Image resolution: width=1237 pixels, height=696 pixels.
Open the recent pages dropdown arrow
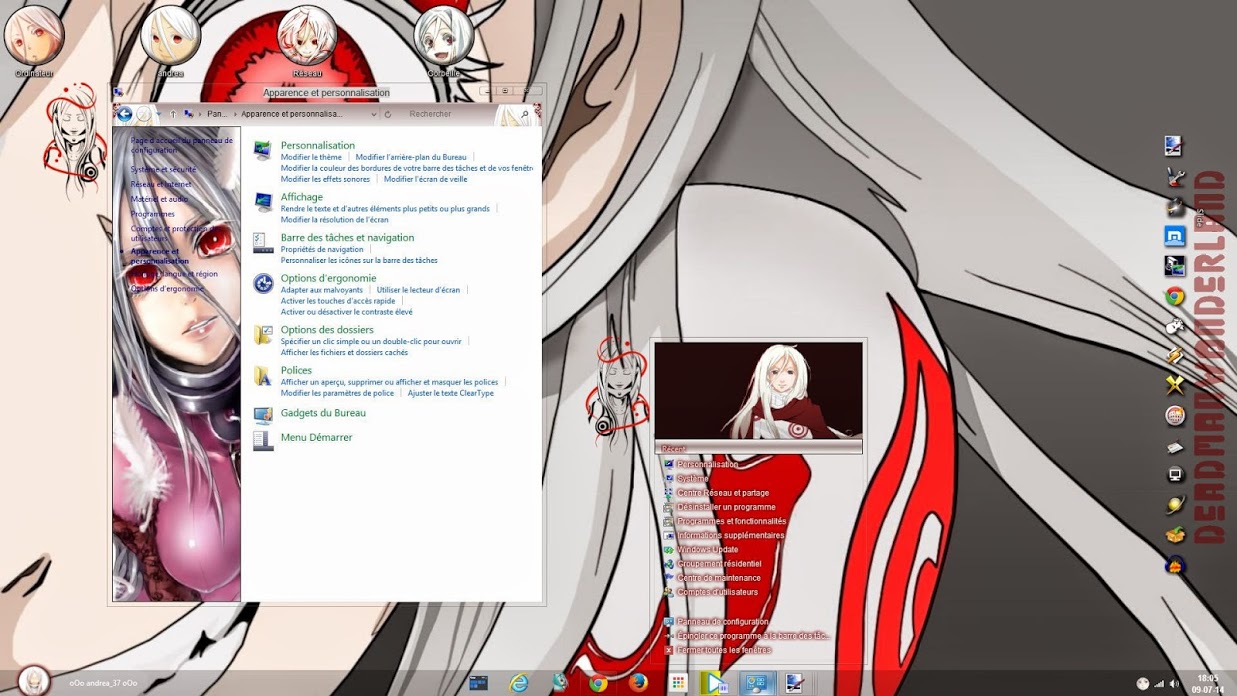coord(158,114)
